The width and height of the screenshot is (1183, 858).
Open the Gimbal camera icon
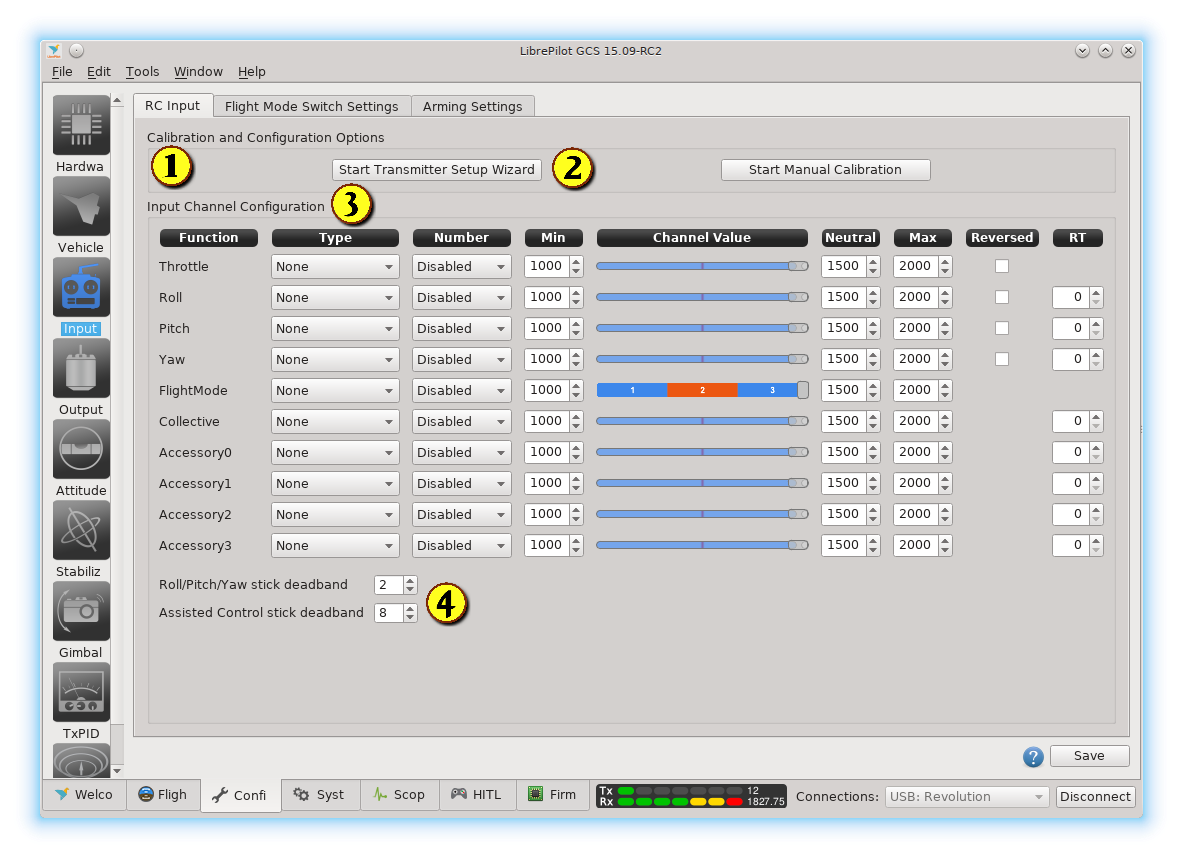click(x=81, y=611)
